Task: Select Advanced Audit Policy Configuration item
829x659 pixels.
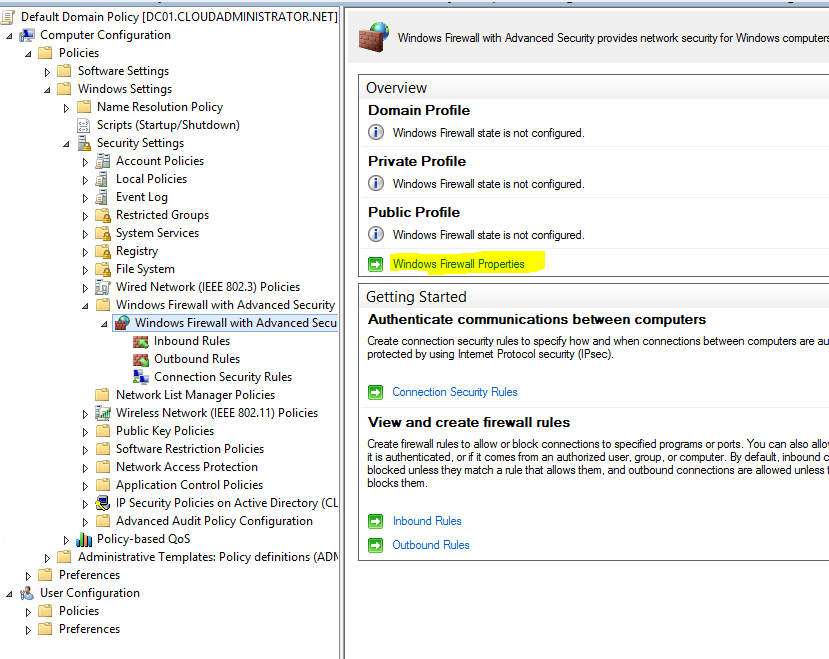Action: (x=214, y=521)
